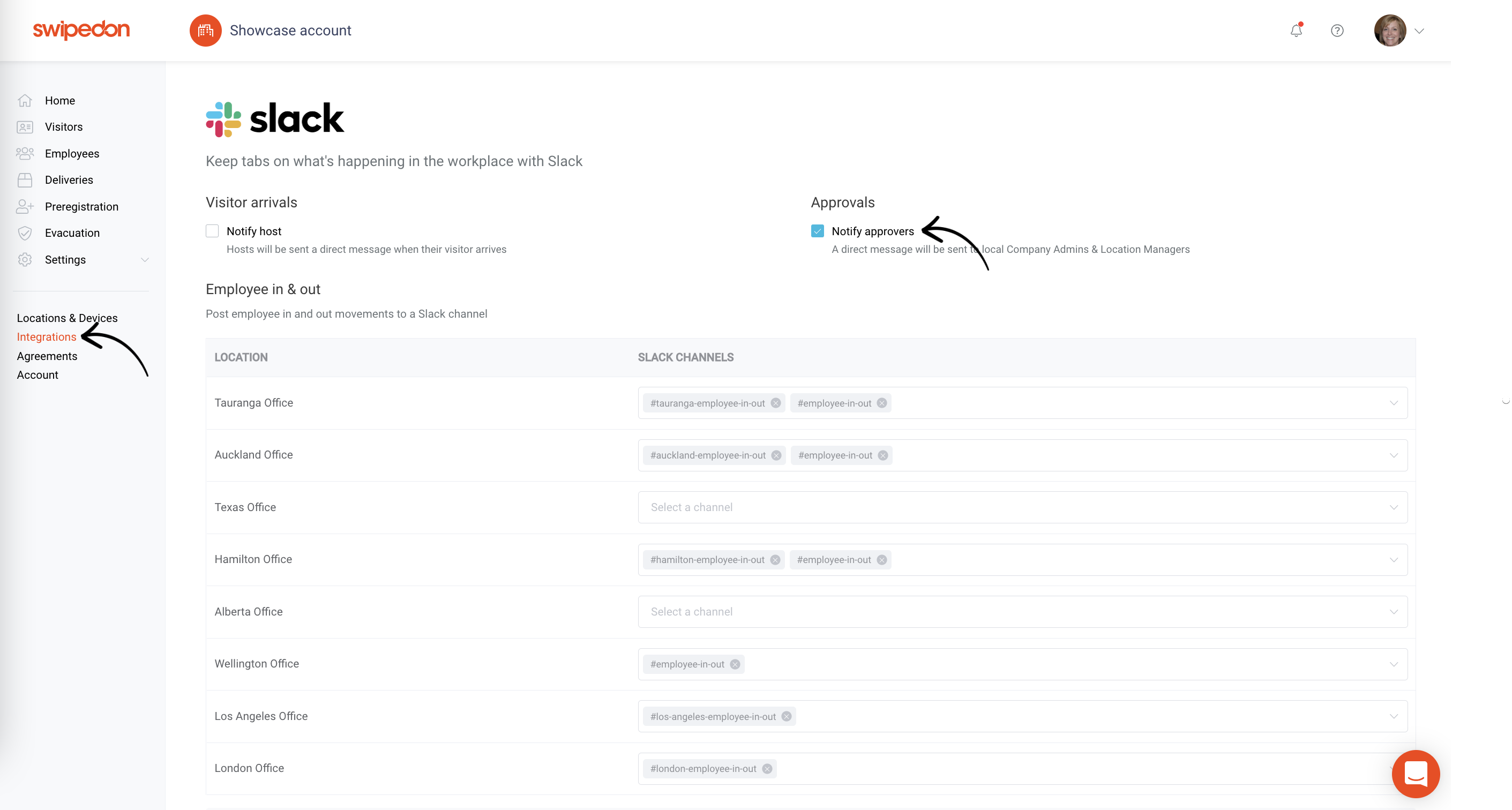The width and height of the screenshot is (1512, 810).
Task: Click the Evacuation shield icon
Action: click(25, 233)
